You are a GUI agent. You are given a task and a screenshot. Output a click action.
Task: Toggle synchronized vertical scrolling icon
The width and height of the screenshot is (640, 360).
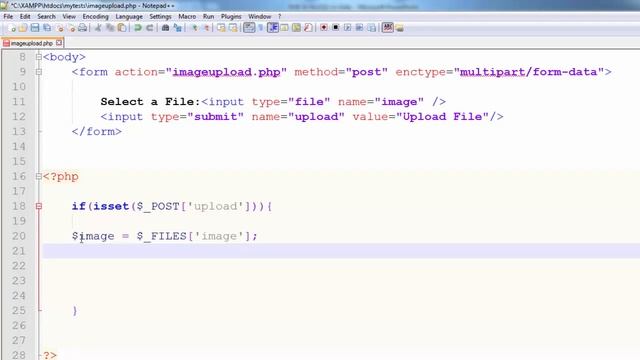click(221, 28)
